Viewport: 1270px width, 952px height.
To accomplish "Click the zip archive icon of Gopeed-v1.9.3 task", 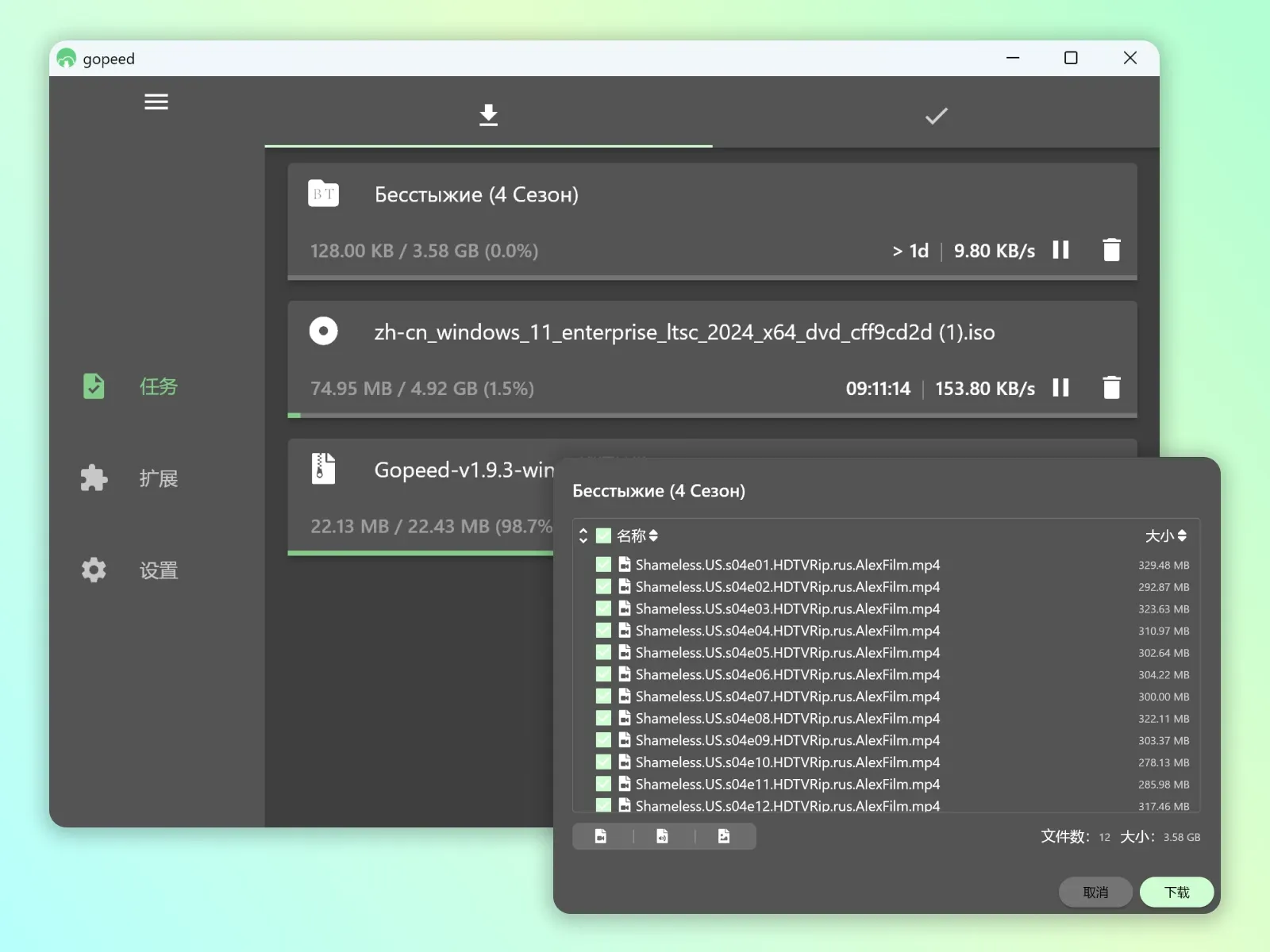I will pyautogui.click(x=323, y=468).
